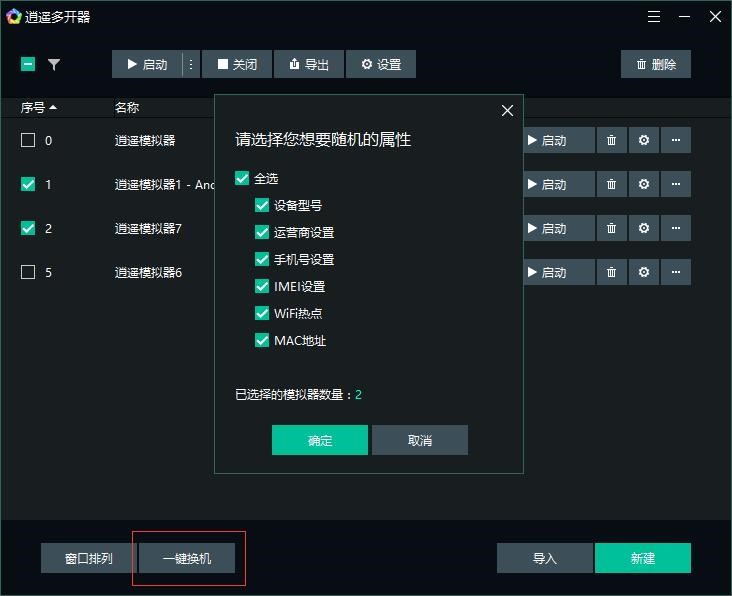Click the 关闭 toolbar button

tap(237, 64)
